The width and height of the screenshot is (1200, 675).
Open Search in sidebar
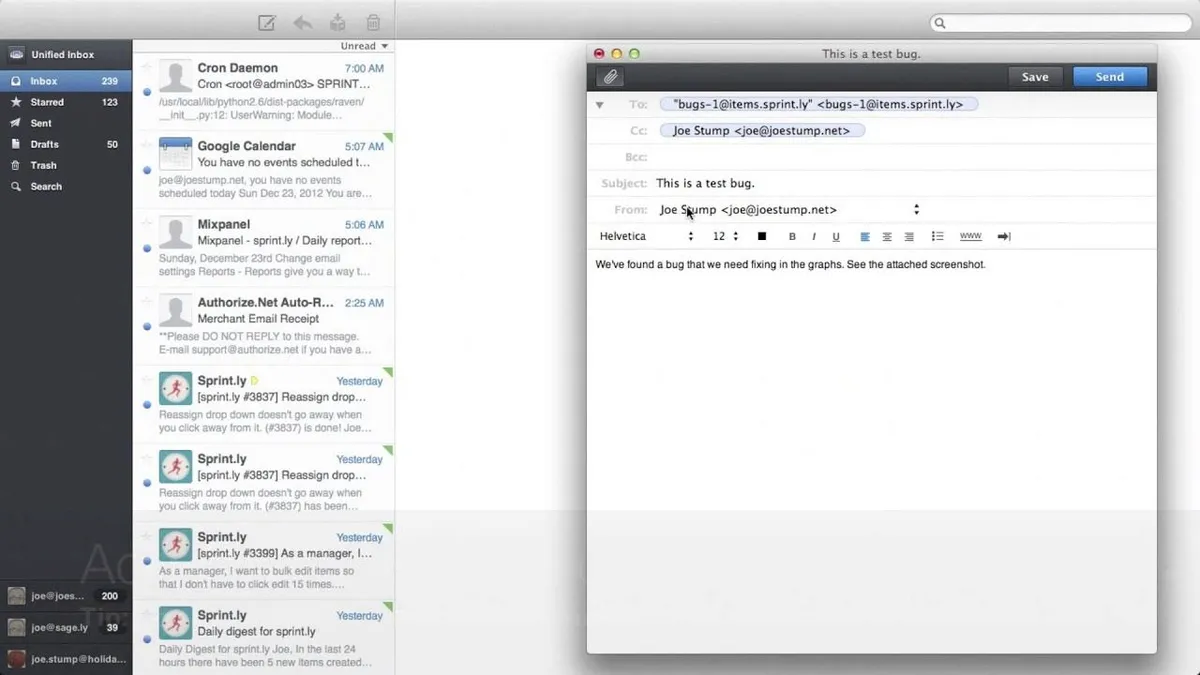pyautogui.click(x=66, y=186)
